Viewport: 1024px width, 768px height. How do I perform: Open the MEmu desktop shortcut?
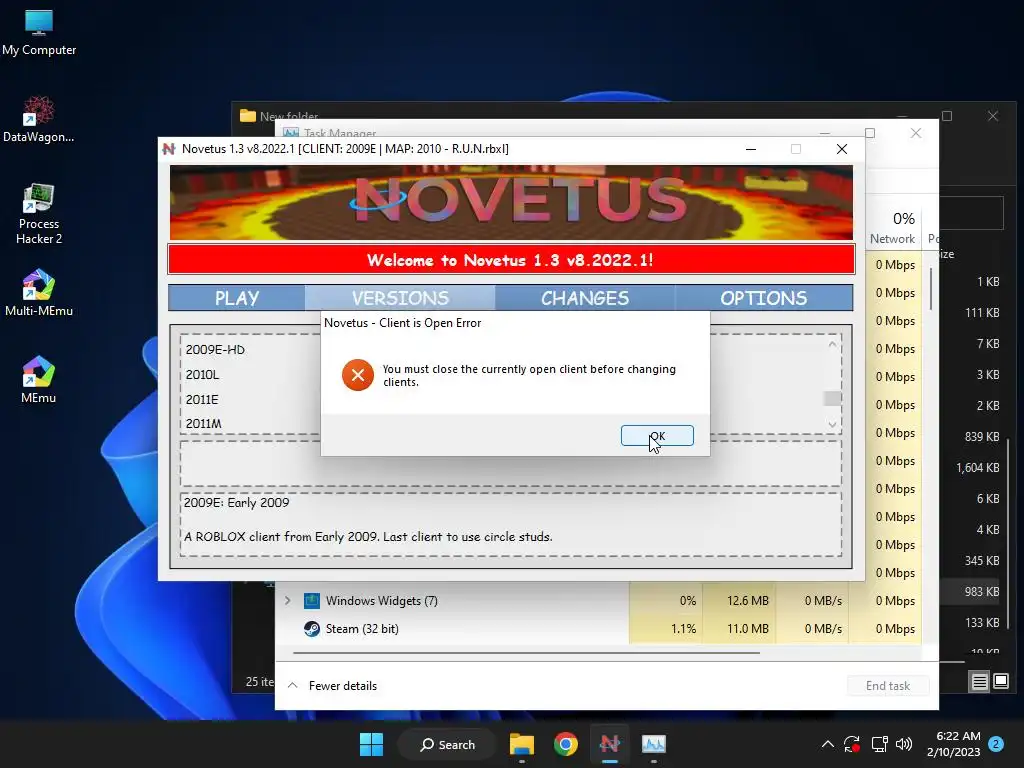pos(39,379)
